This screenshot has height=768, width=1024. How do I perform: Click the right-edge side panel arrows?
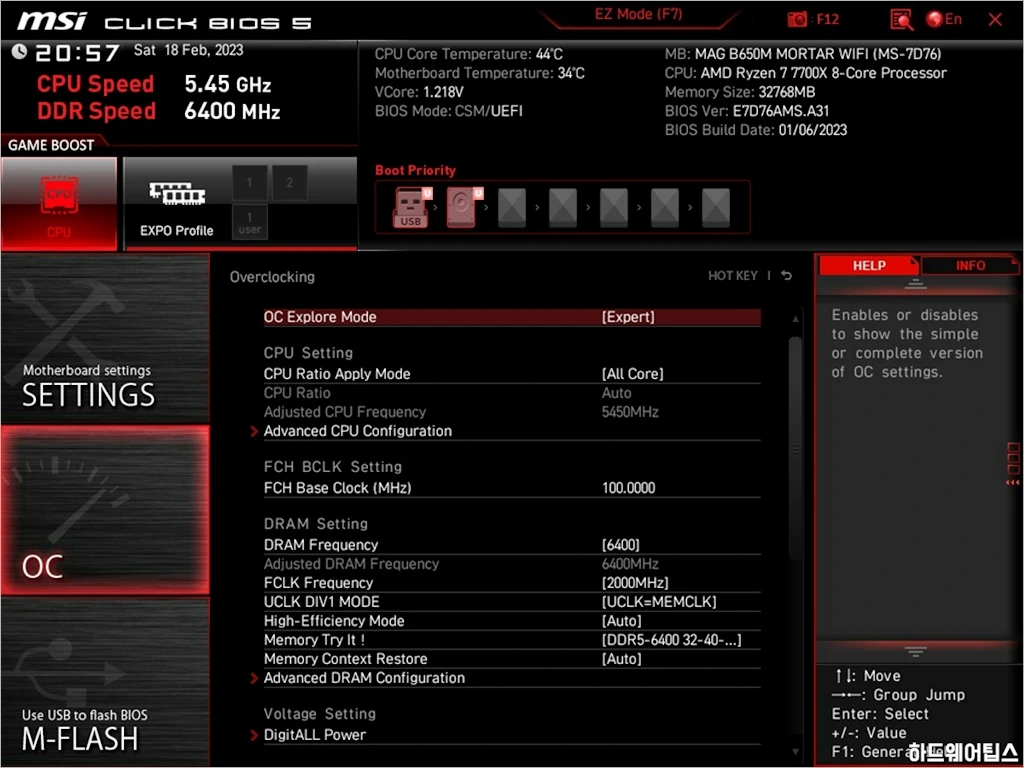point(1013,464)
